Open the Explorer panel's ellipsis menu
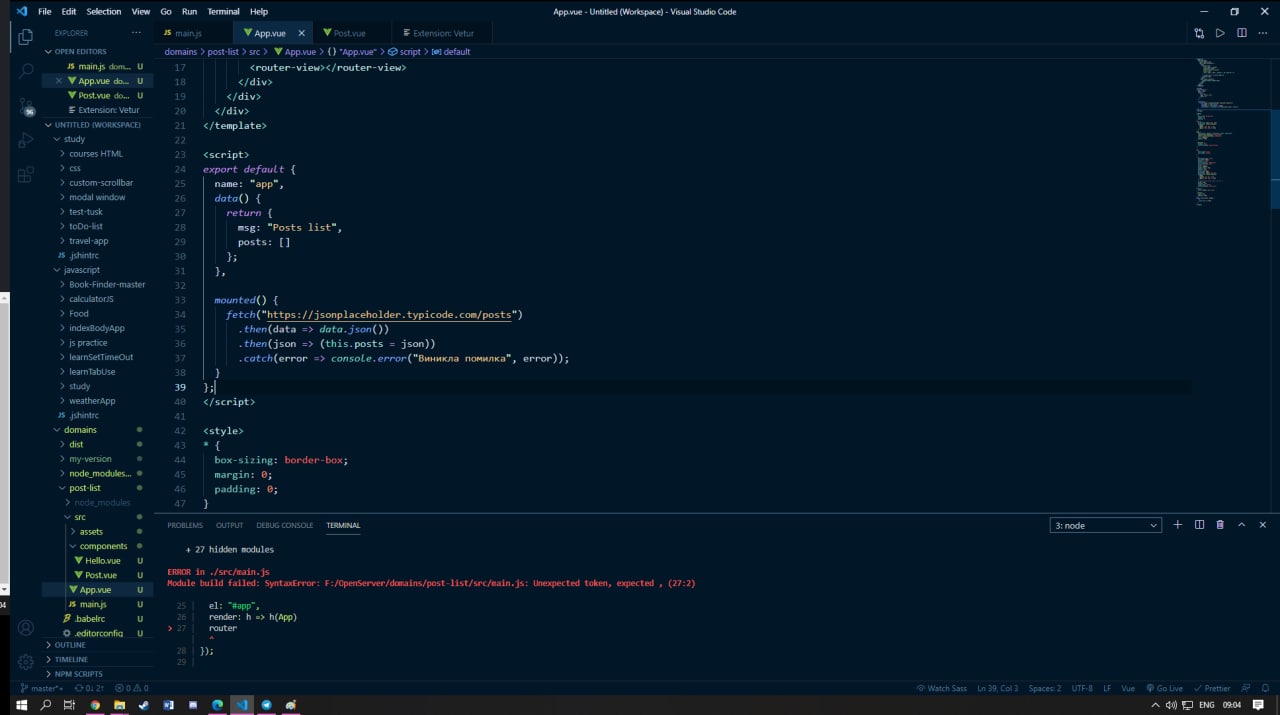The image size is (1280, 715). click(x=137, y=33)
